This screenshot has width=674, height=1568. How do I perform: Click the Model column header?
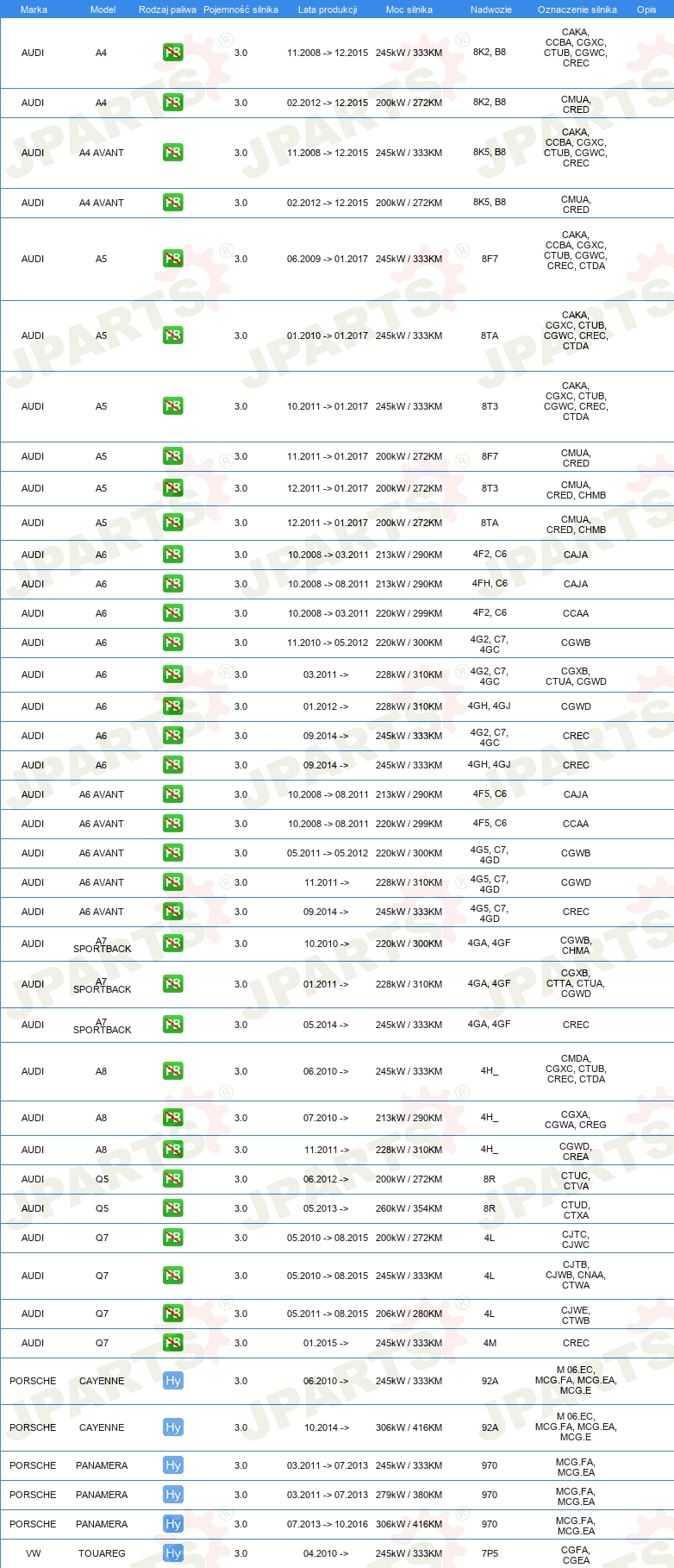coord(103,9)
